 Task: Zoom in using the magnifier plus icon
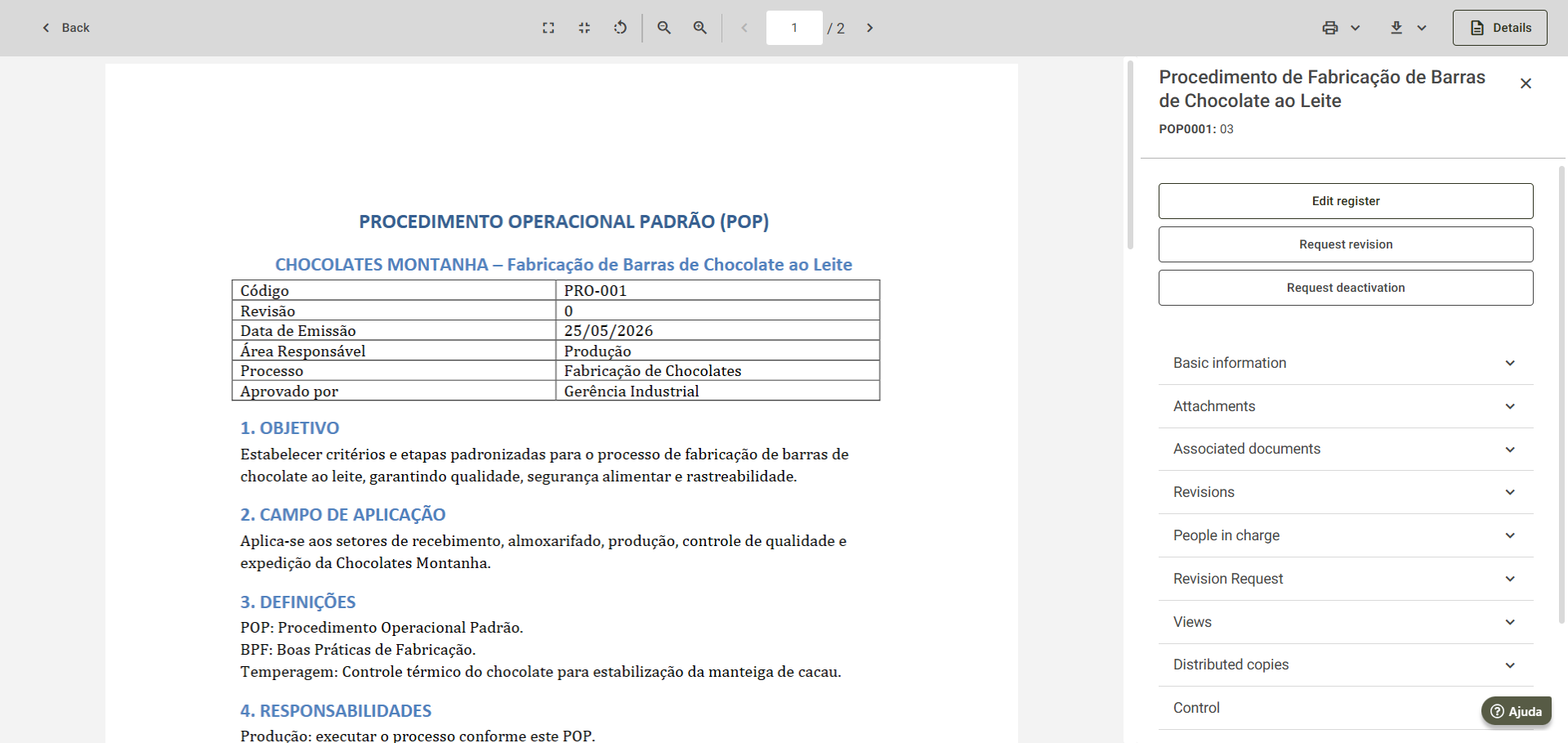click(x=700, y=28)
